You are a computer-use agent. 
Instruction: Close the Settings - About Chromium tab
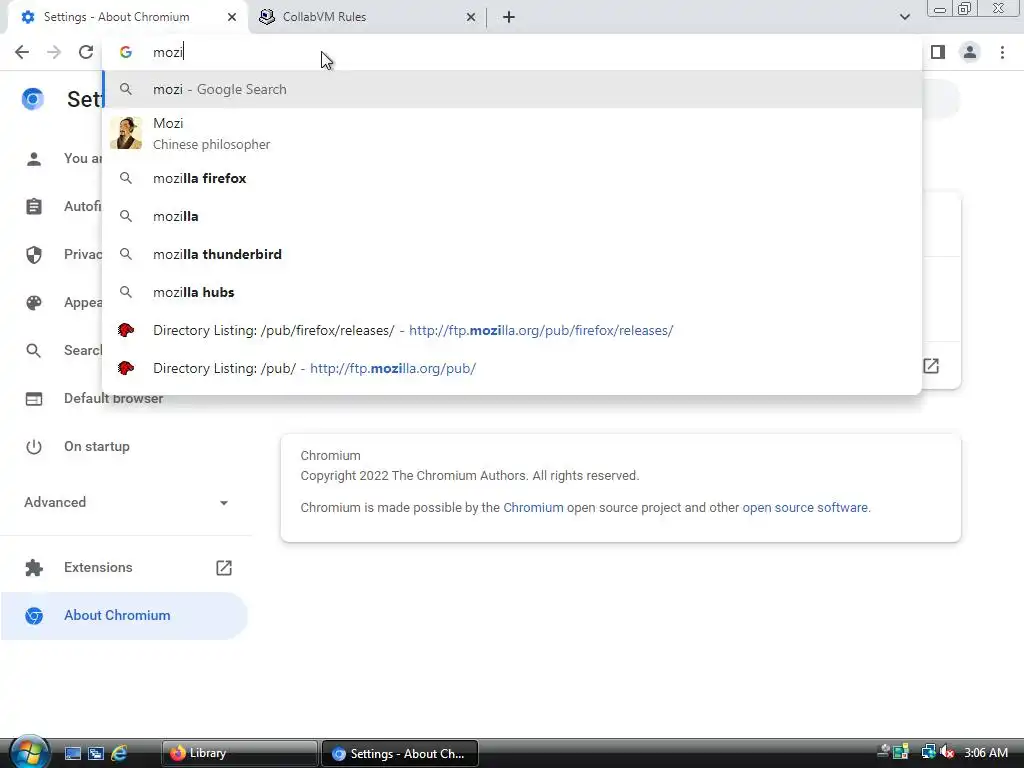pos(232,17)
